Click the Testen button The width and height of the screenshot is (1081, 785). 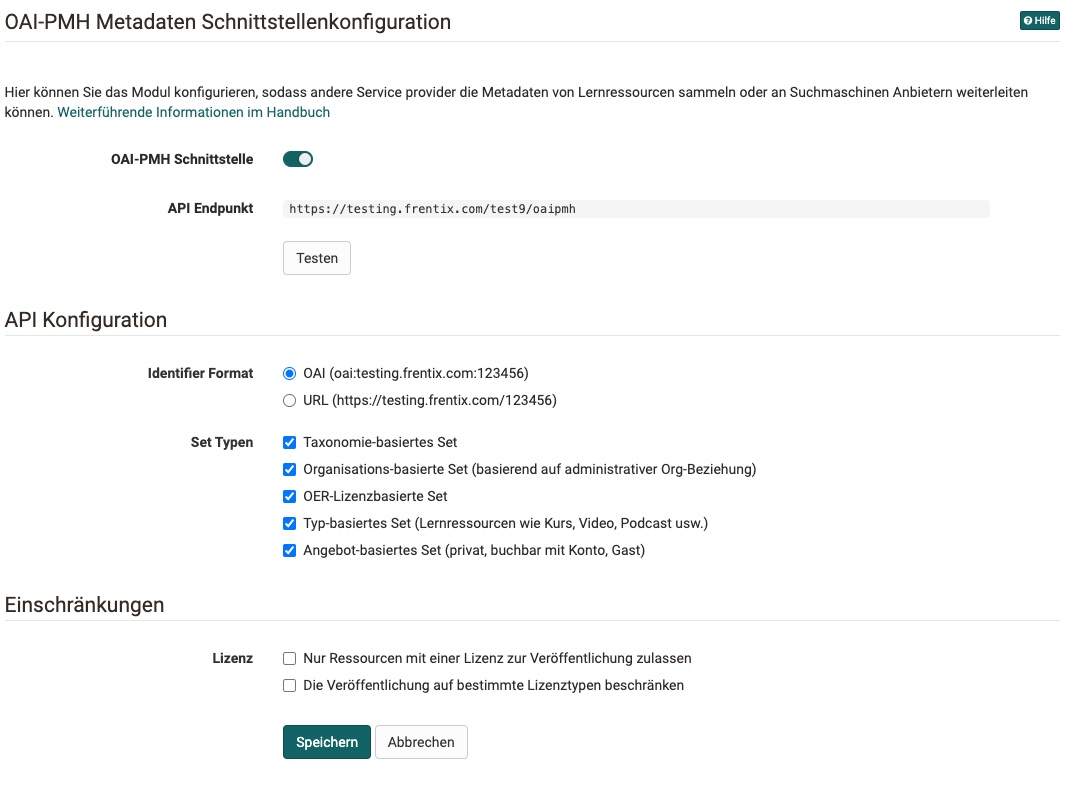pyautogui.click(x=316, y=258)
